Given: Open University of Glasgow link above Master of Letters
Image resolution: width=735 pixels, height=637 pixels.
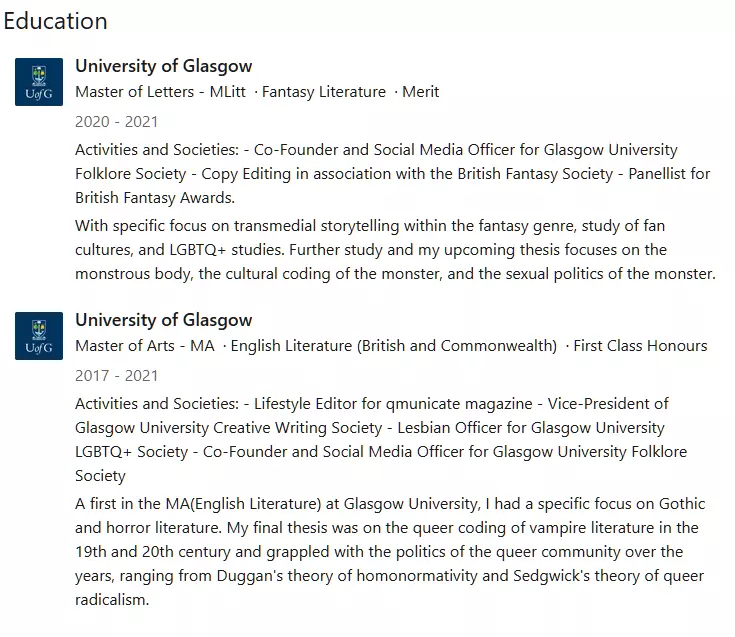Looking at the screenshot, I should click(x=163, y=66).
